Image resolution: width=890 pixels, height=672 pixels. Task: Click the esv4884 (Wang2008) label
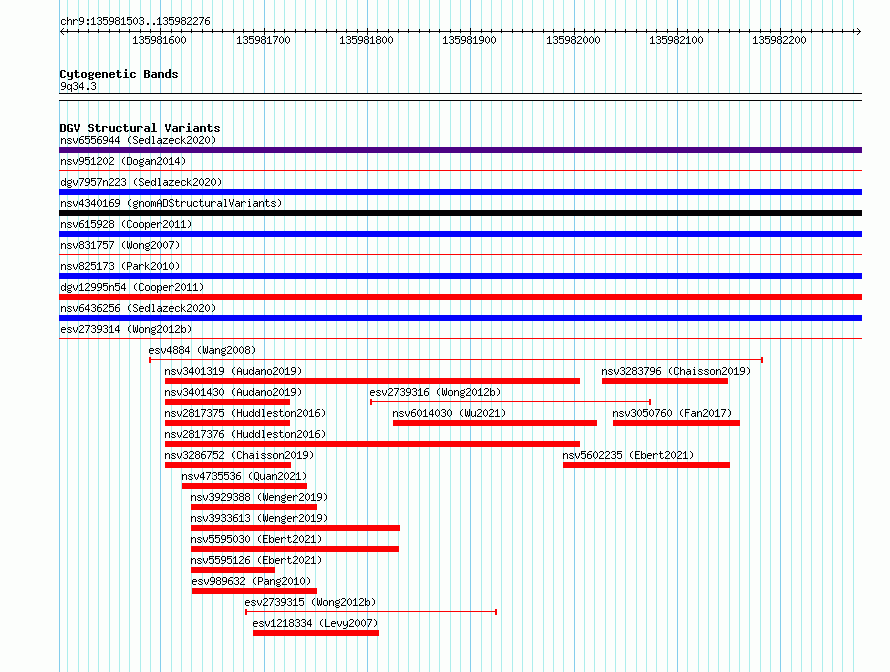click(202, 350)
